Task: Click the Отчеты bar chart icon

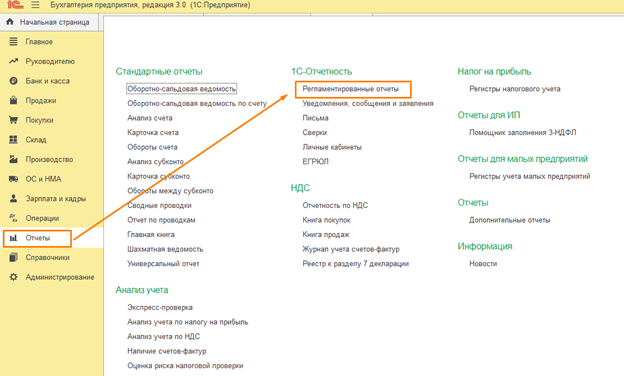Action: pyautogui.click(x=14, y=238)
